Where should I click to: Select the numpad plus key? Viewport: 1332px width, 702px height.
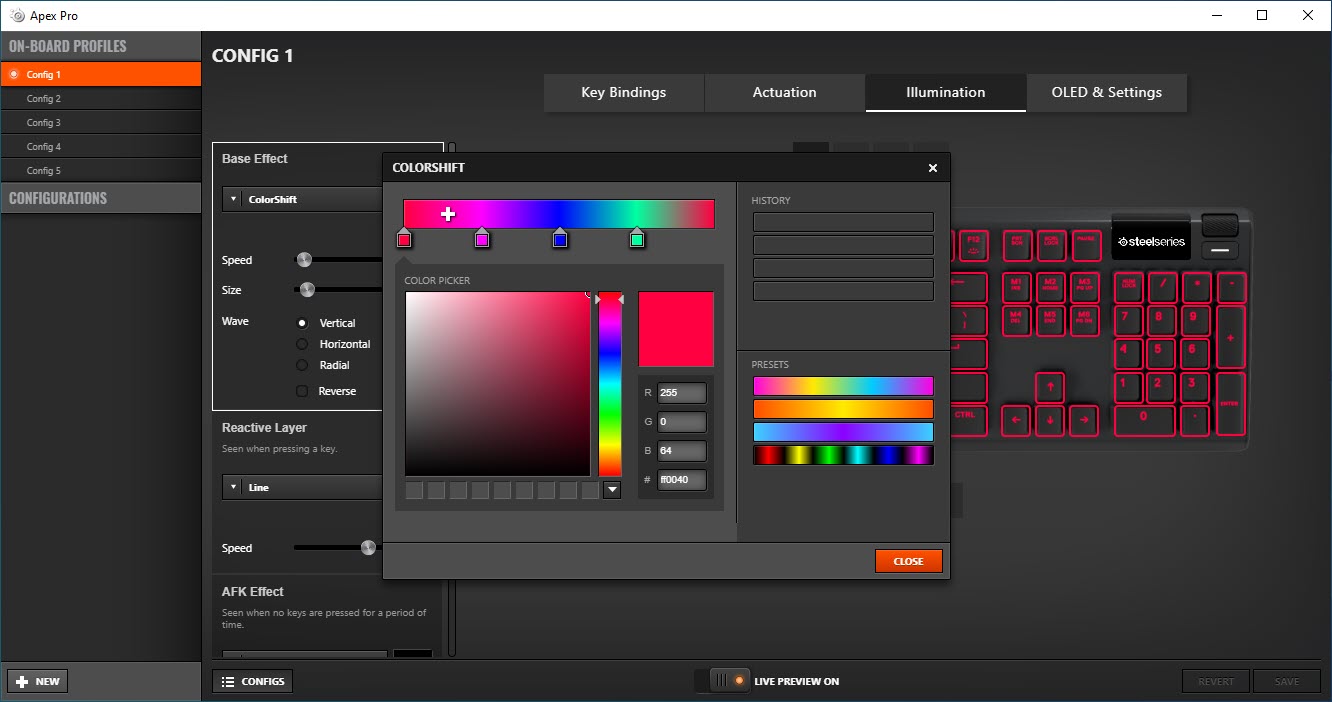(1230, 337)
